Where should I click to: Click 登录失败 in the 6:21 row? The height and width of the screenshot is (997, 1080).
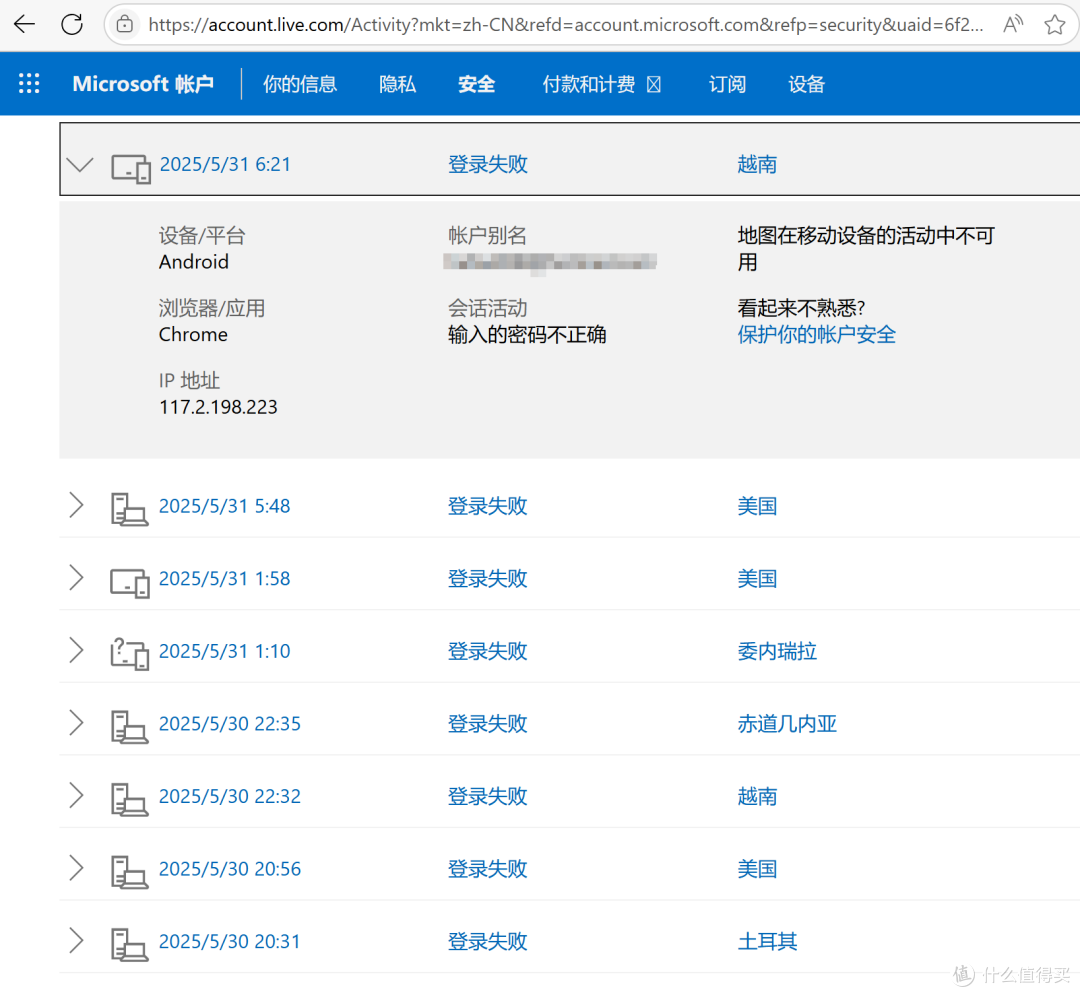488,165
